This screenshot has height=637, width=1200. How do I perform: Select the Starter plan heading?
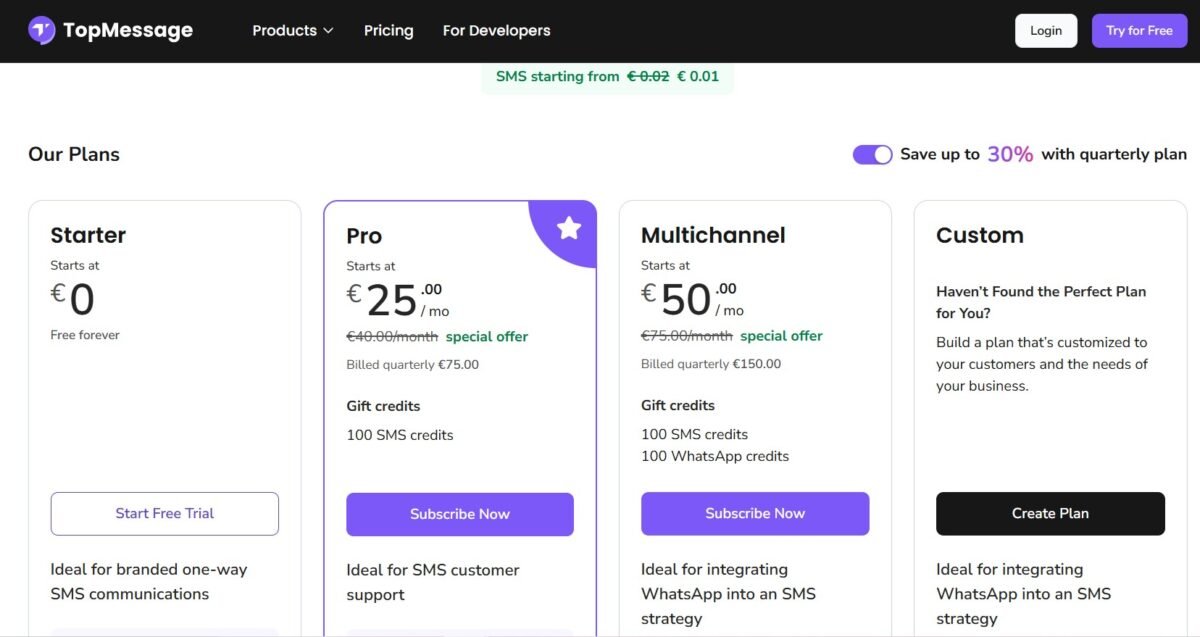click(x=88, y=235)
